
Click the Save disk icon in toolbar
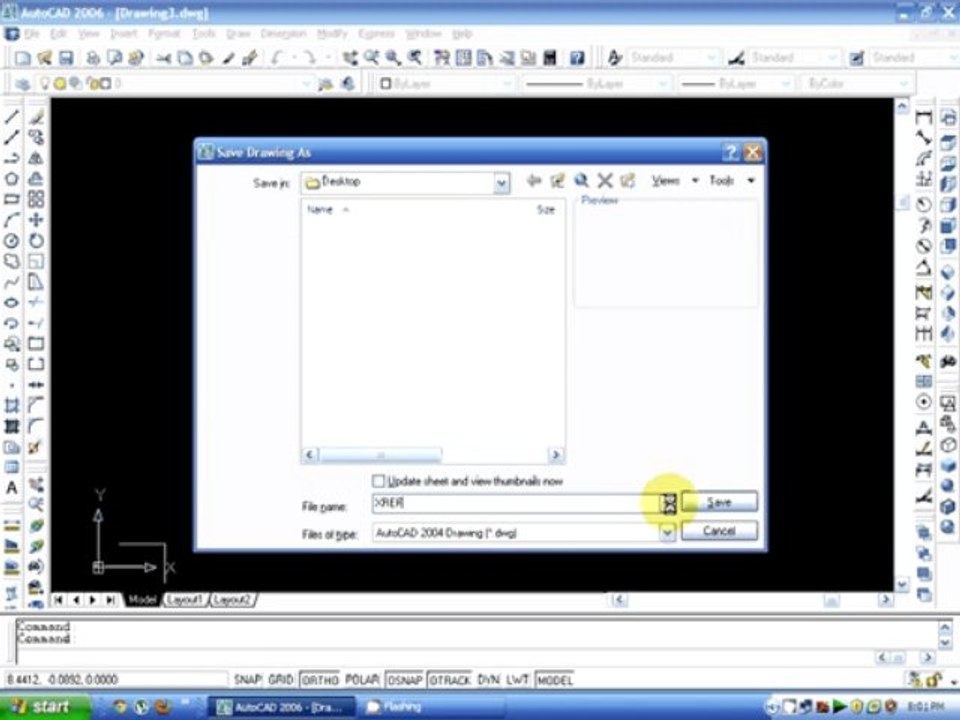point(66,58)
